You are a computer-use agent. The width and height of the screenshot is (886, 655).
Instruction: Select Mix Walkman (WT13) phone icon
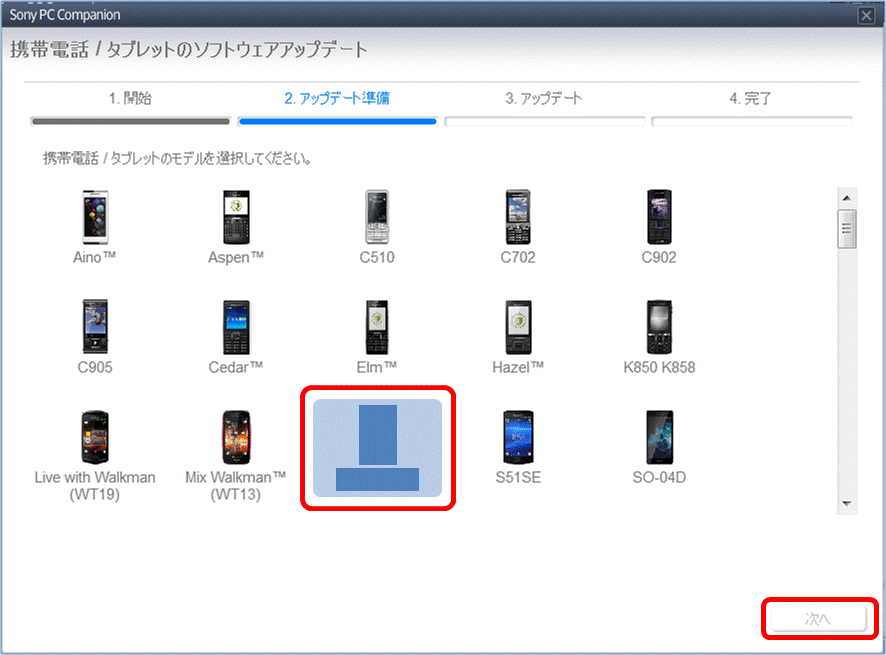point(236,437)
